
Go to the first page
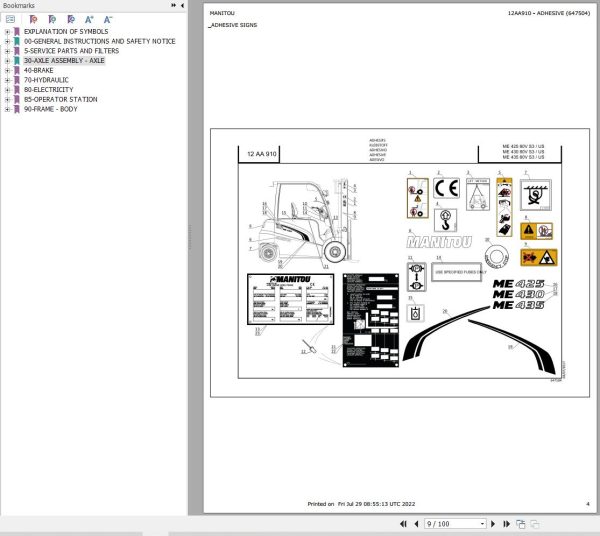[x=403, y=524]
